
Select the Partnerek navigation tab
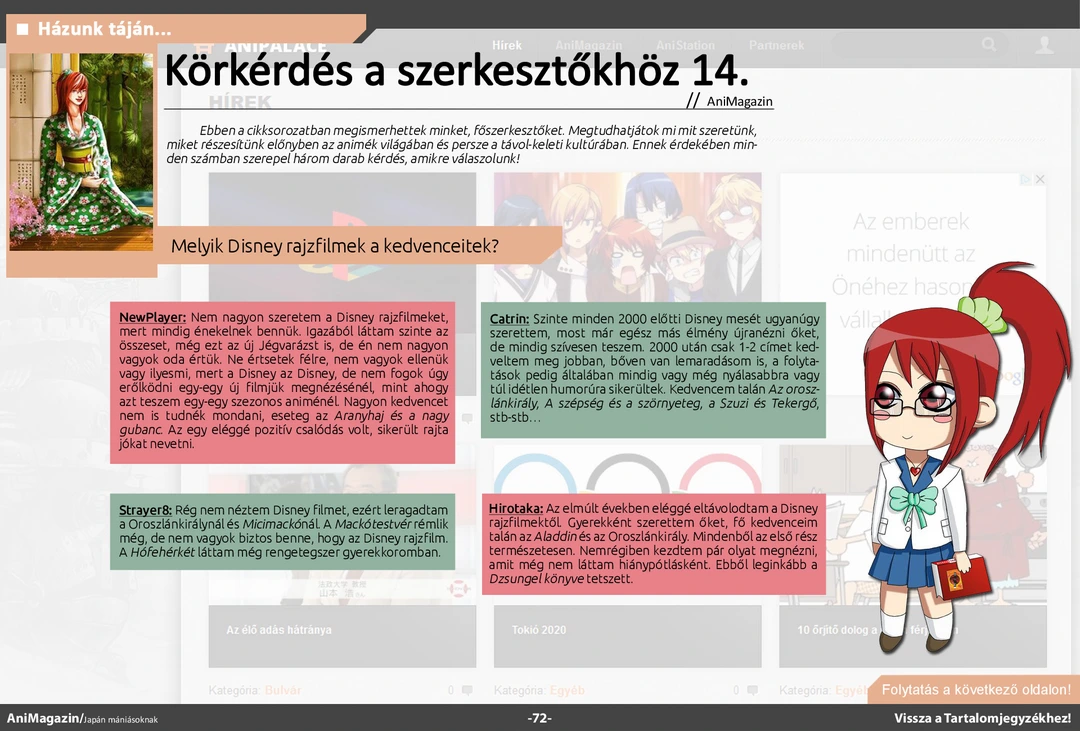[x=776, y=46]
